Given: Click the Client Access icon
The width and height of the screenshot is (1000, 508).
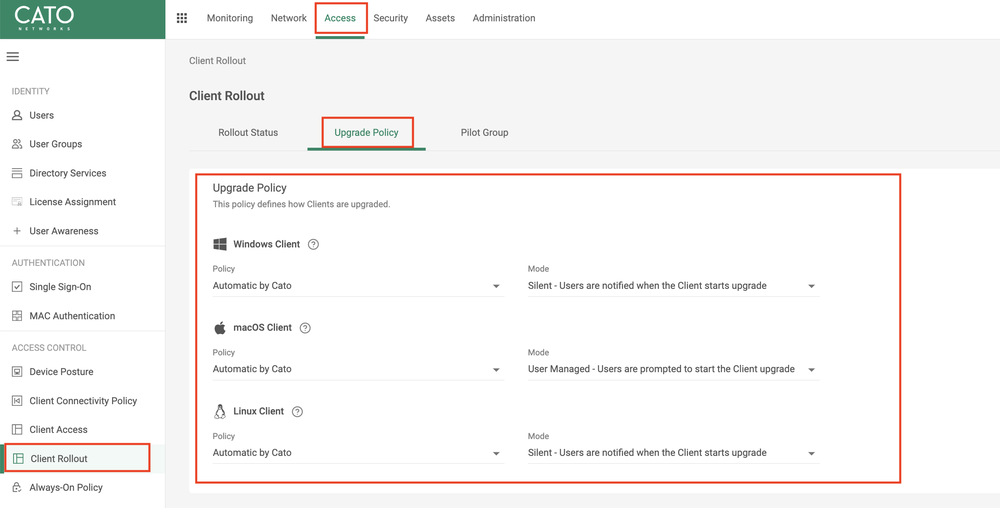Looking at the screenshot, I should pyautogui.click(x=17, y=430).
